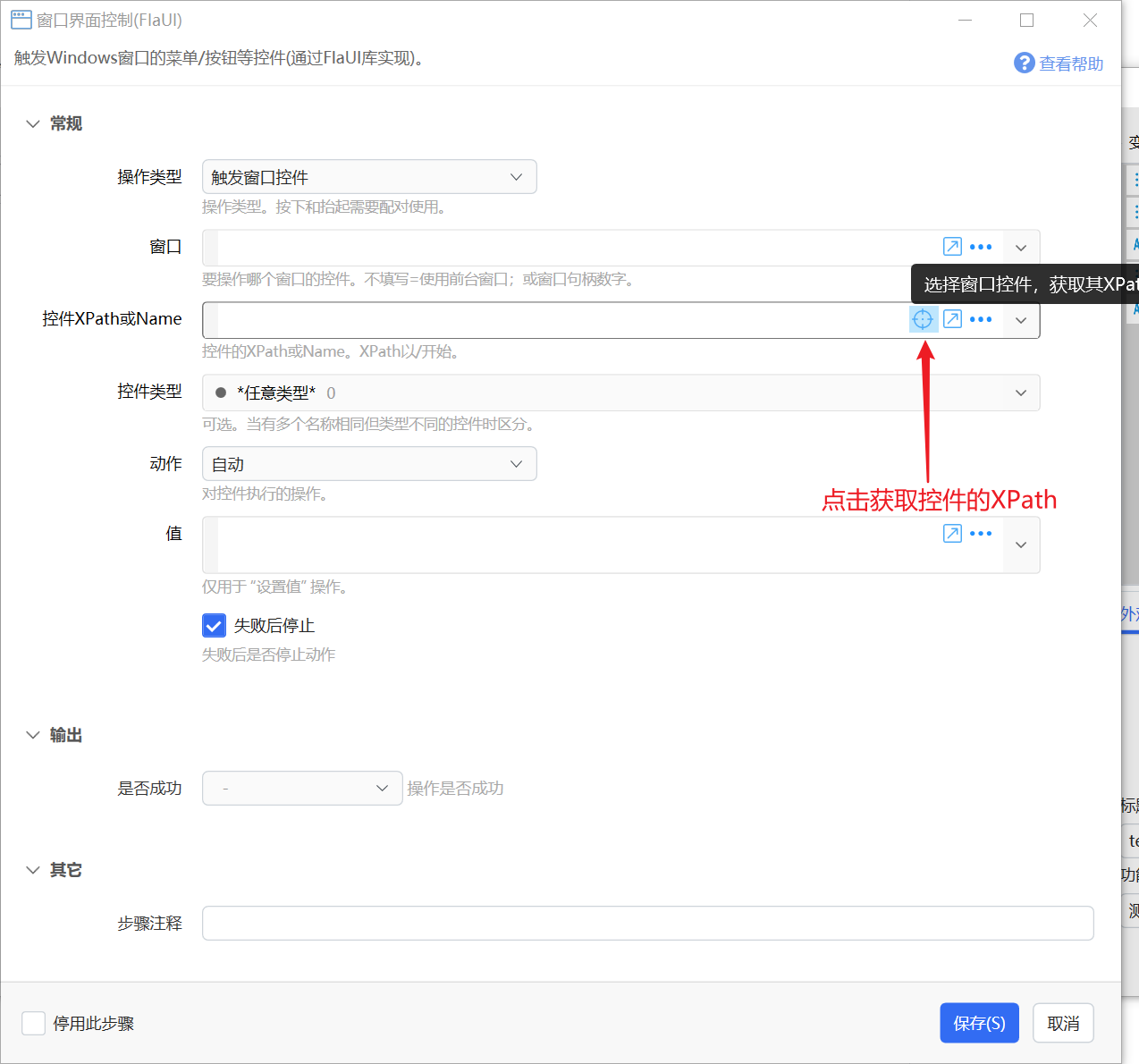
Task: Open expression editor for 窗口 field
Action: (952, 247)
